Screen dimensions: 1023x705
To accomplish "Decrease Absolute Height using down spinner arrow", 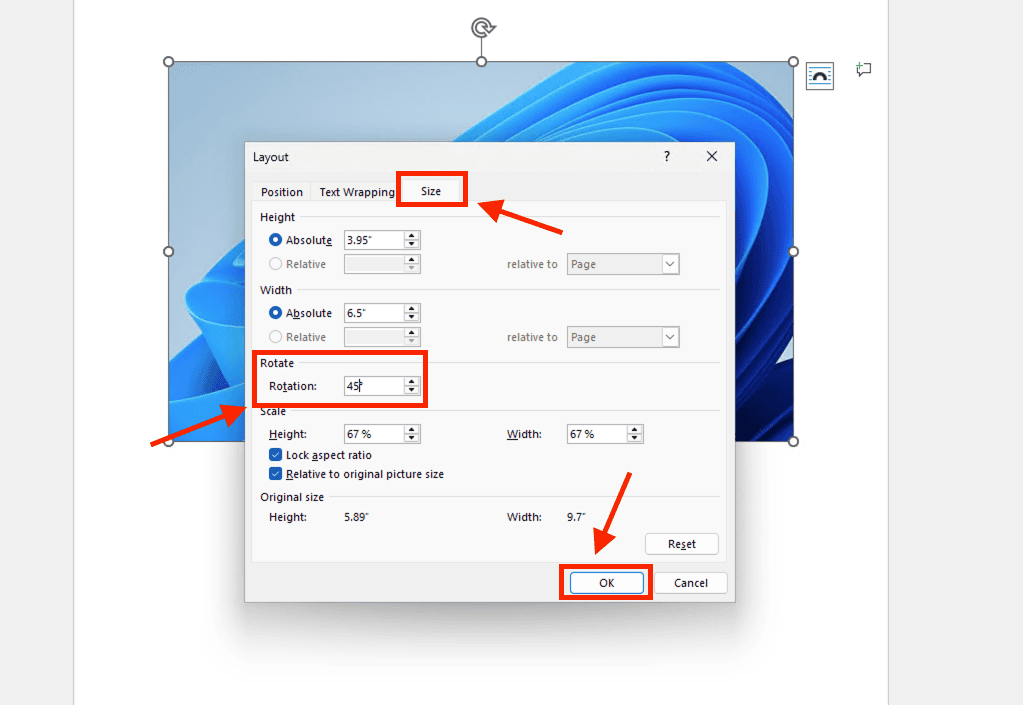I will pos(412,245).
